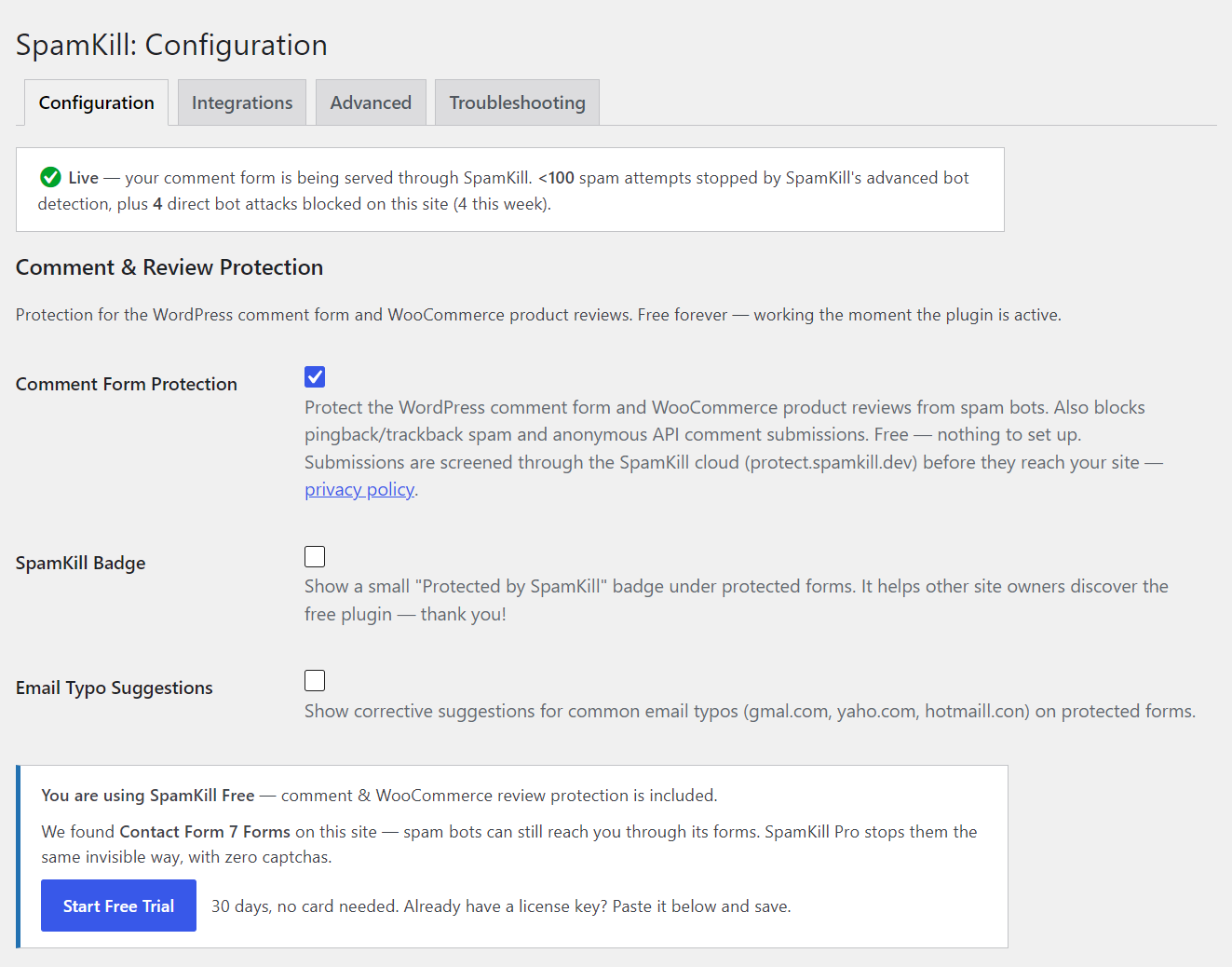Go to the Troubleshooting tab
The height and width of the screenshot is (967, 1232).
coord(517,103)
